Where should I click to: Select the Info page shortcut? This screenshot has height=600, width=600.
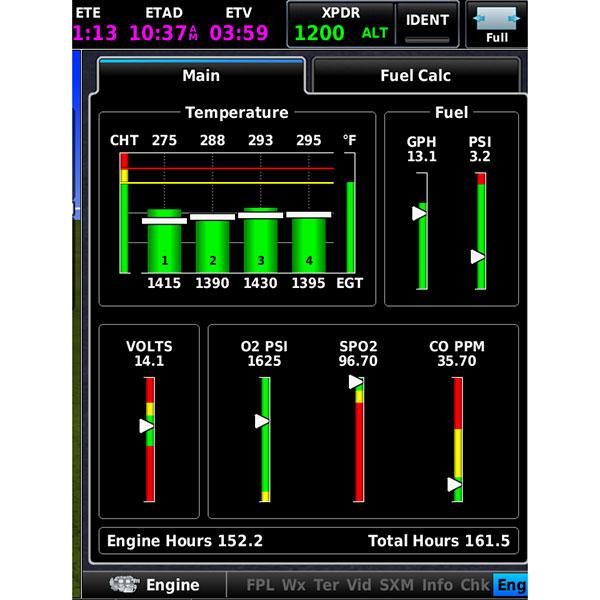pos(437,585)
